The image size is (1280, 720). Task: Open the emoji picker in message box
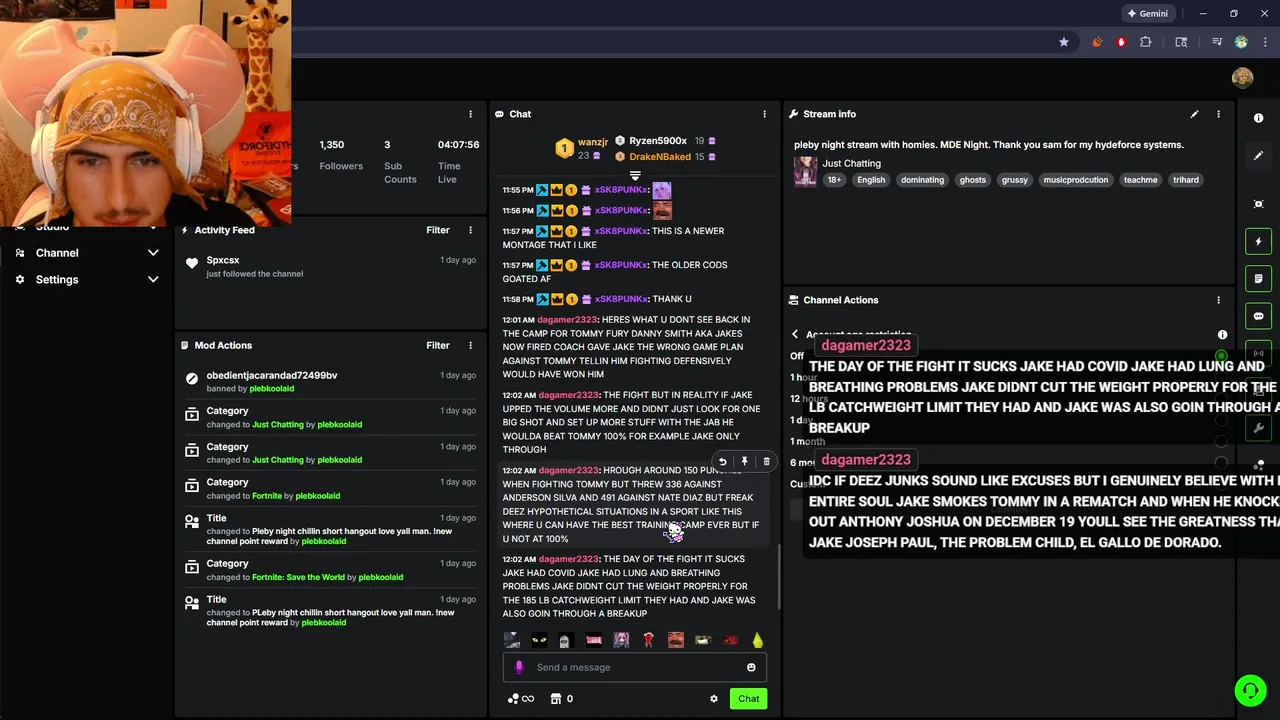tap(751, 667)
